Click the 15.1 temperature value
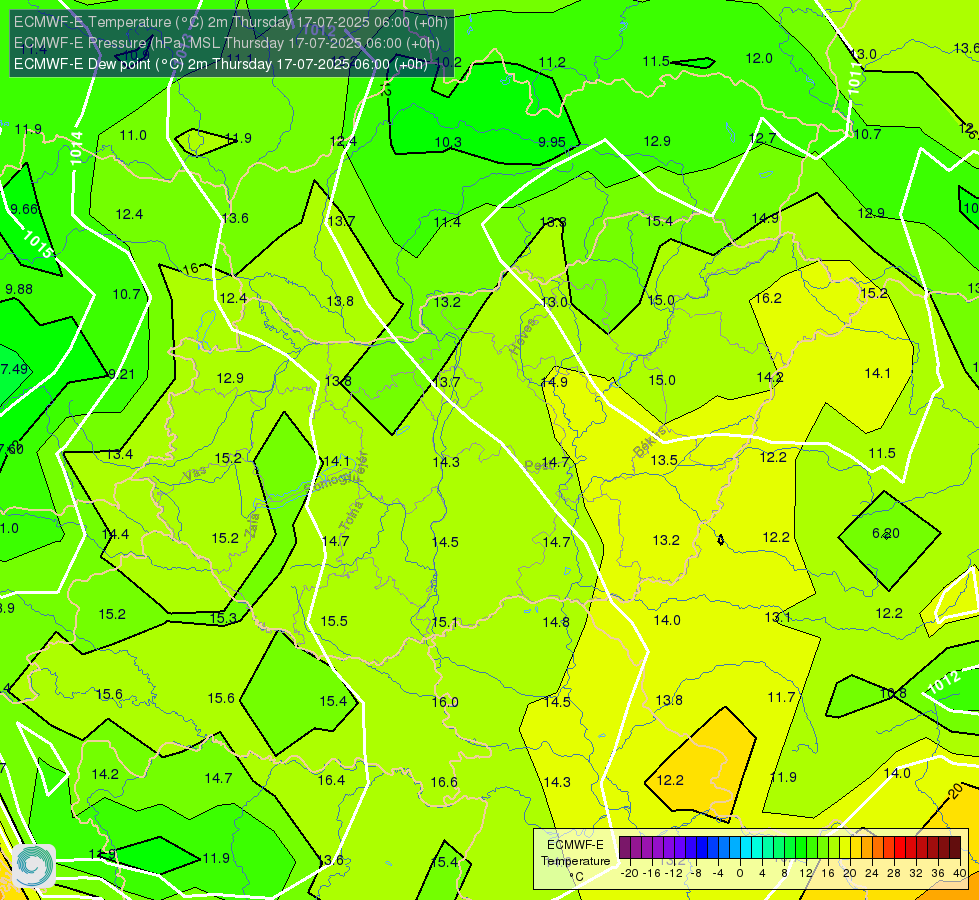Viewport: 979px width, 900px height. click(445, 623)
